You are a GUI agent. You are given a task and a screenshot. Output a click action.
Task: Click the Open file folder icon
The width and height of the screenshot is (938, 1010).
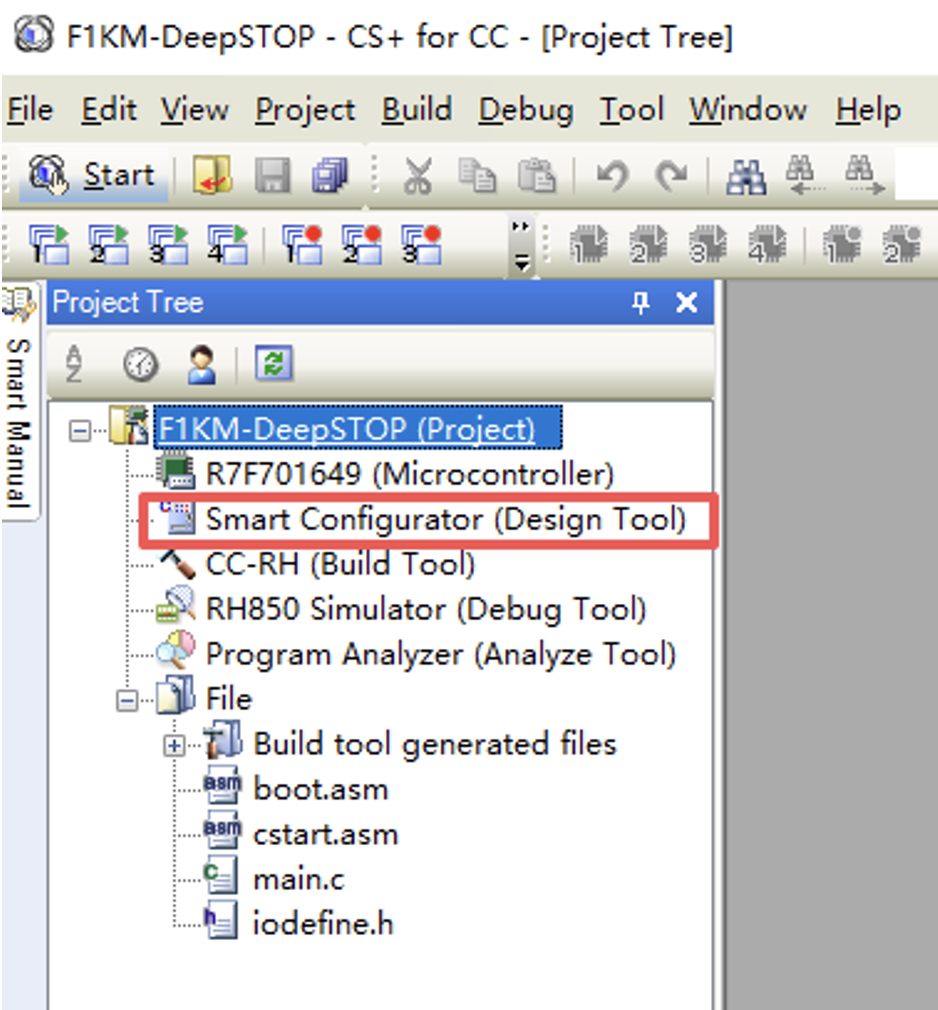212,176
